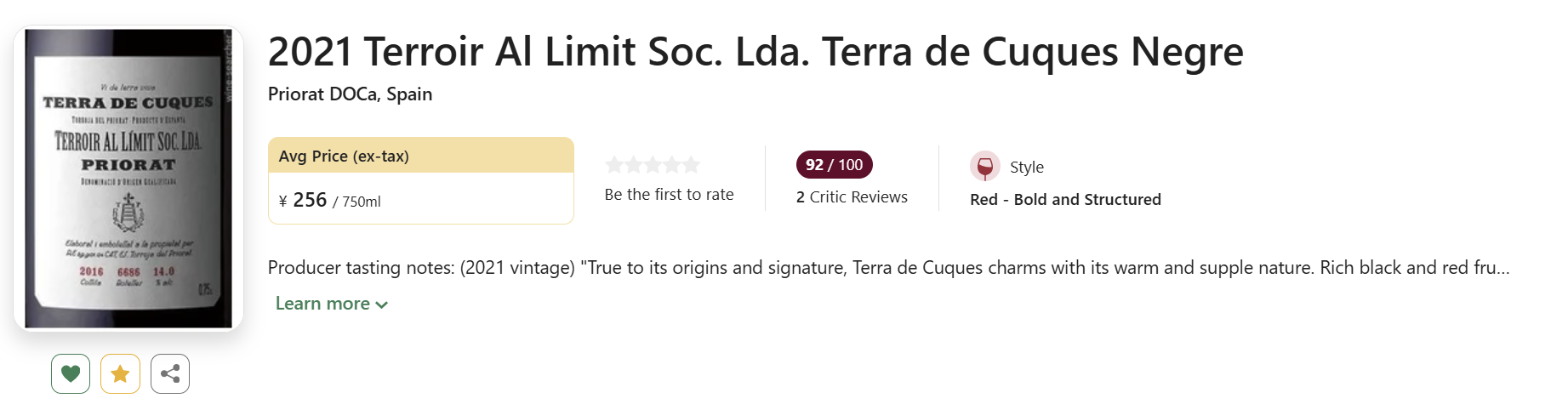Open Red - Bold and Structured style link
Screen dimensions: 1568x404
click(1065, 200)
